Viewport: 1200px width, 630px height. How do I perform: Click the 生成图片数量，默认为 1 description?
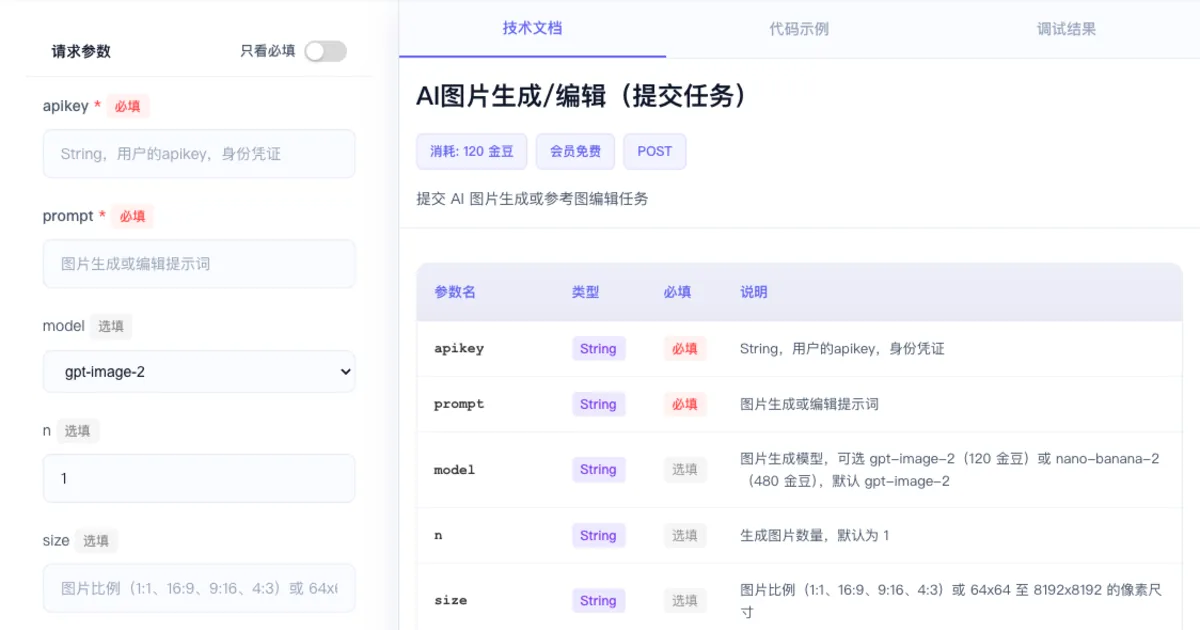[815, 535]
